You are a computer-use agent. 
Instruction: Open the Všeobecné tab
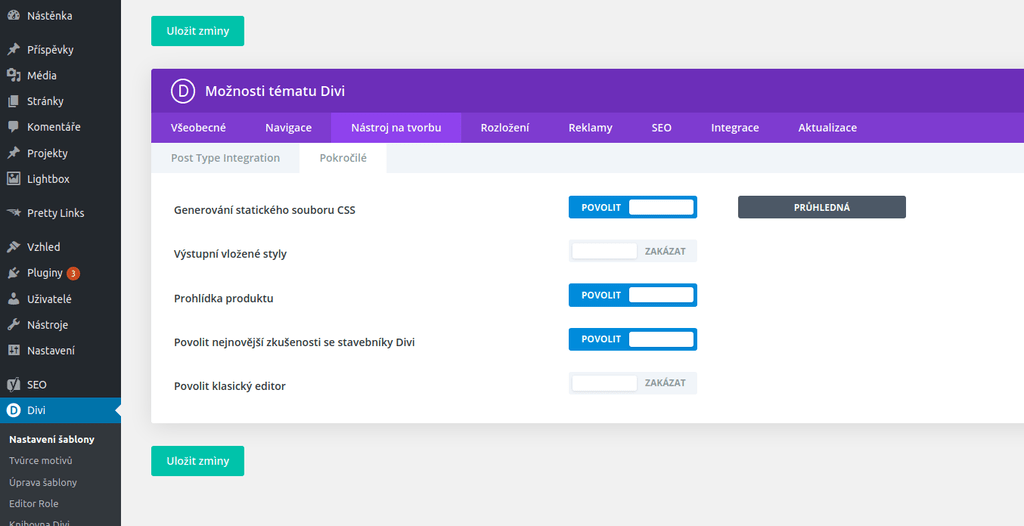199,127
